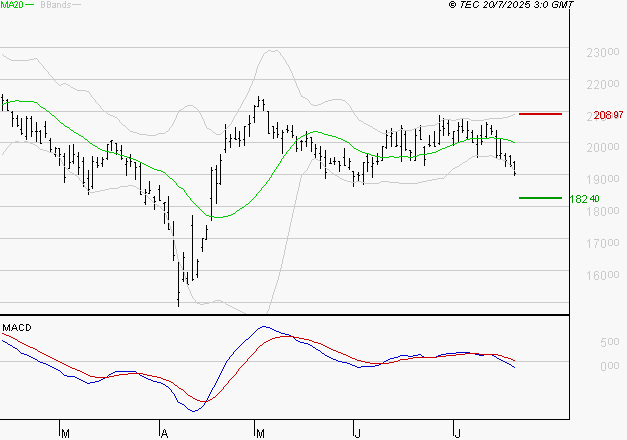Click the BBands legend label
Viewport: 627px width, 440px height.
pyautogui.click(x=56, y=5)
